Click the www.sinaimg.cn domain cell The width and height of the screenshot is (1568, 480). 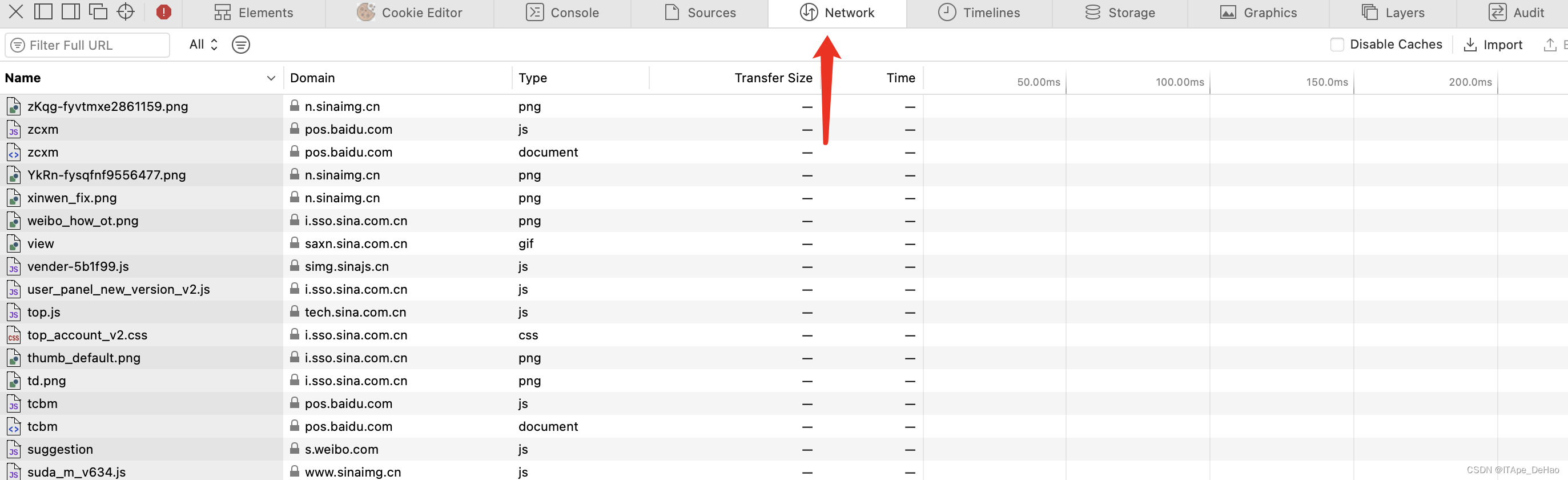click(353, 472)
